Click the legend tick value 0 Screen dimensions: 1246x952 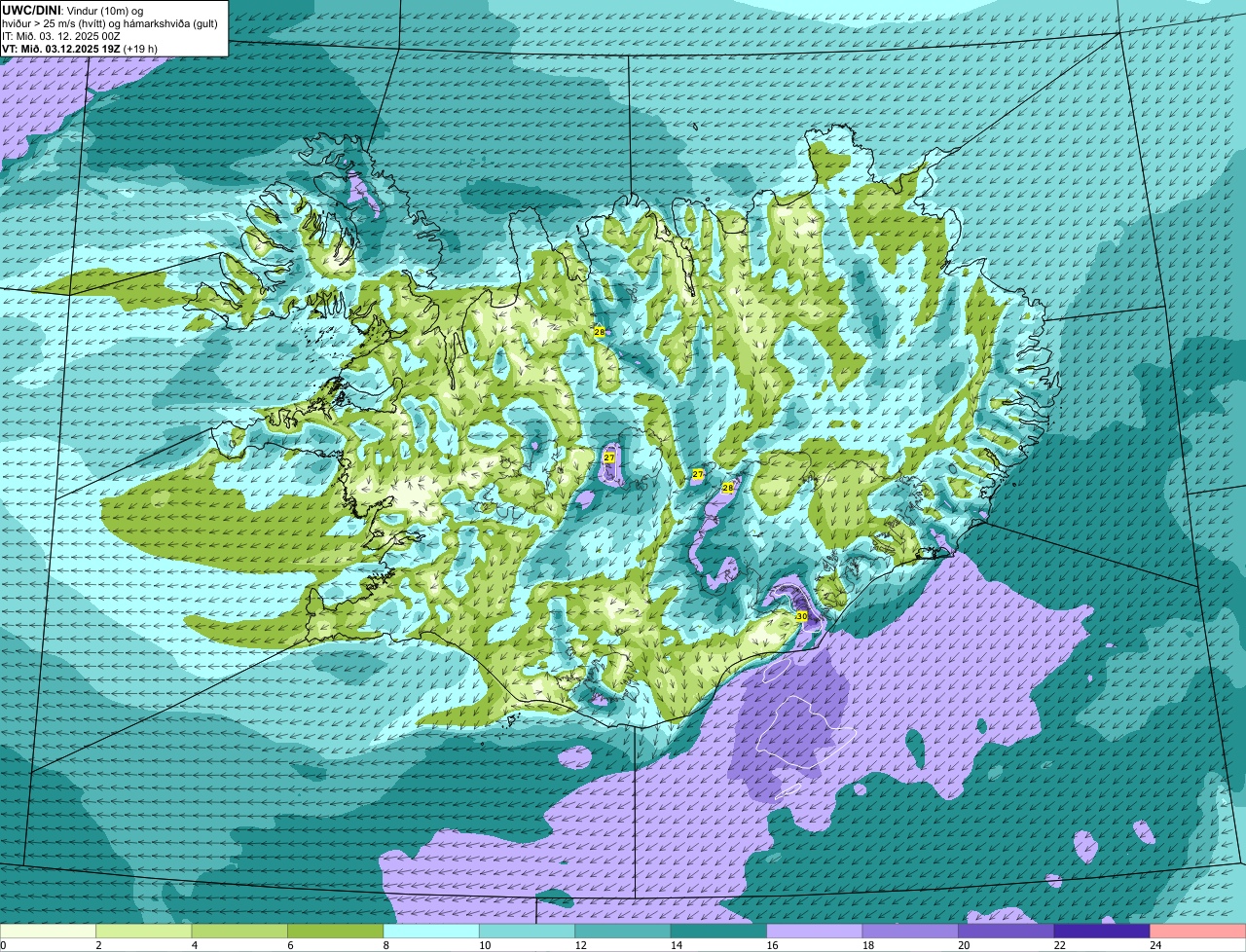click(3, 945)
